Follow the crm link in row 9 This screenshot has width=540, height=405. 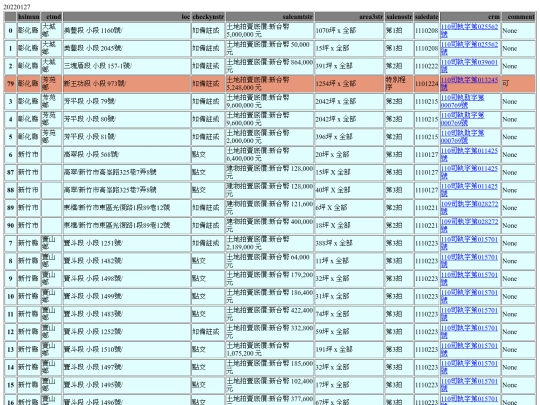click(x=469, y=278)
